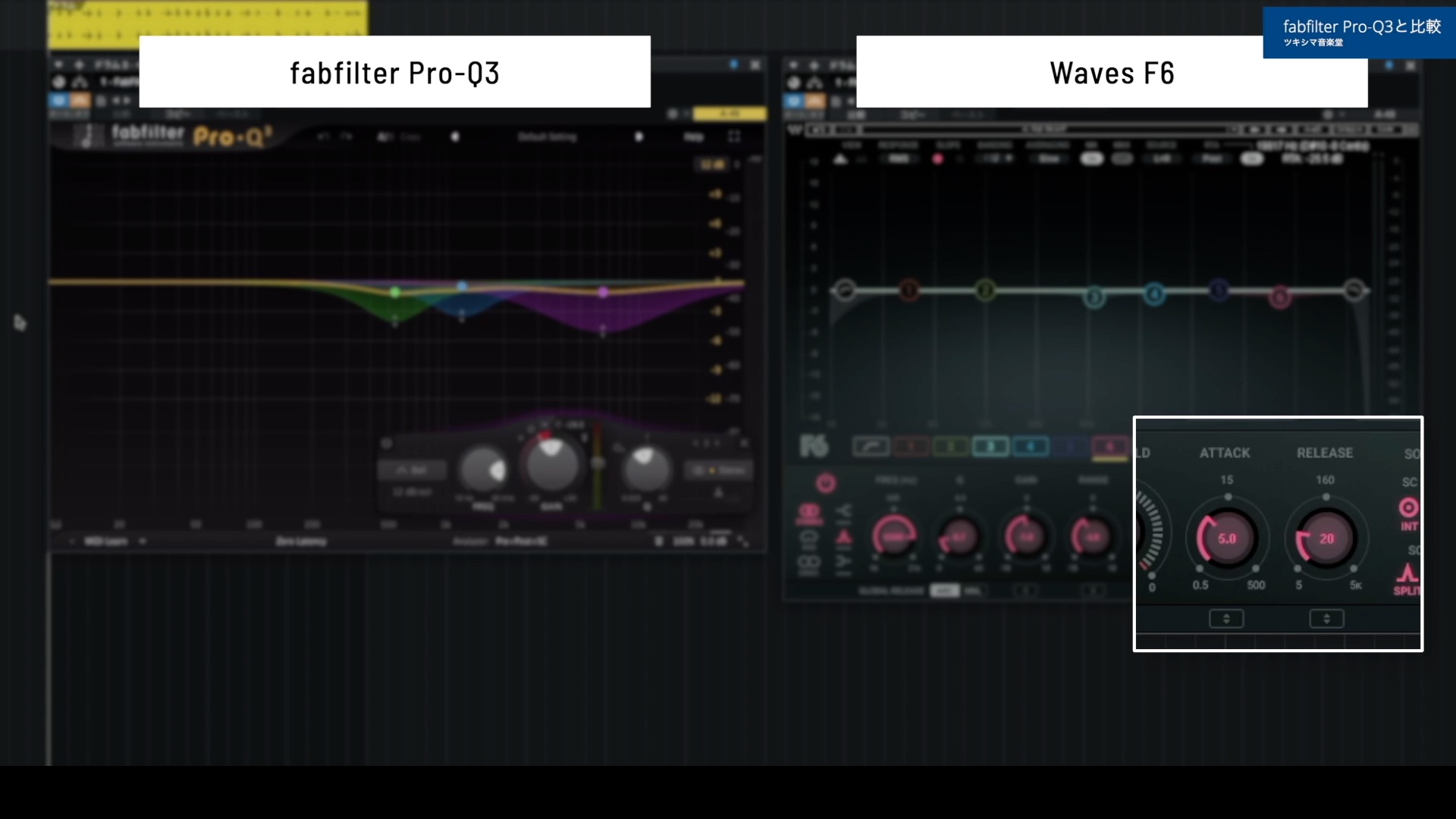The height and width of the screenshot is (819, 1456).
Task: Select the high-pass filter band icon in F6
Action: [871, 447]
